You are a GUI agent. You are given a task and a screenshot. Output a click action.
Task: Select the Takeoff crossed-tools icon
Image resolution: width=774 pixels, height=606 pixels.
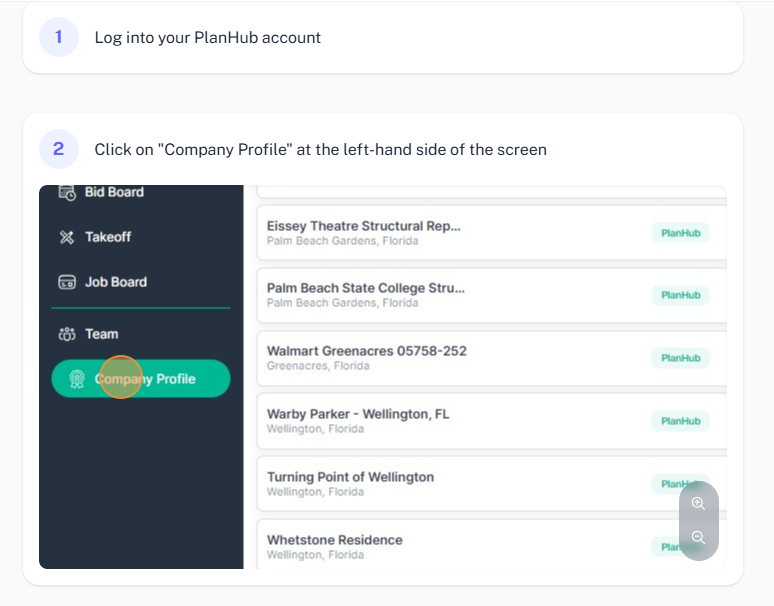click(x=67, y=237)
